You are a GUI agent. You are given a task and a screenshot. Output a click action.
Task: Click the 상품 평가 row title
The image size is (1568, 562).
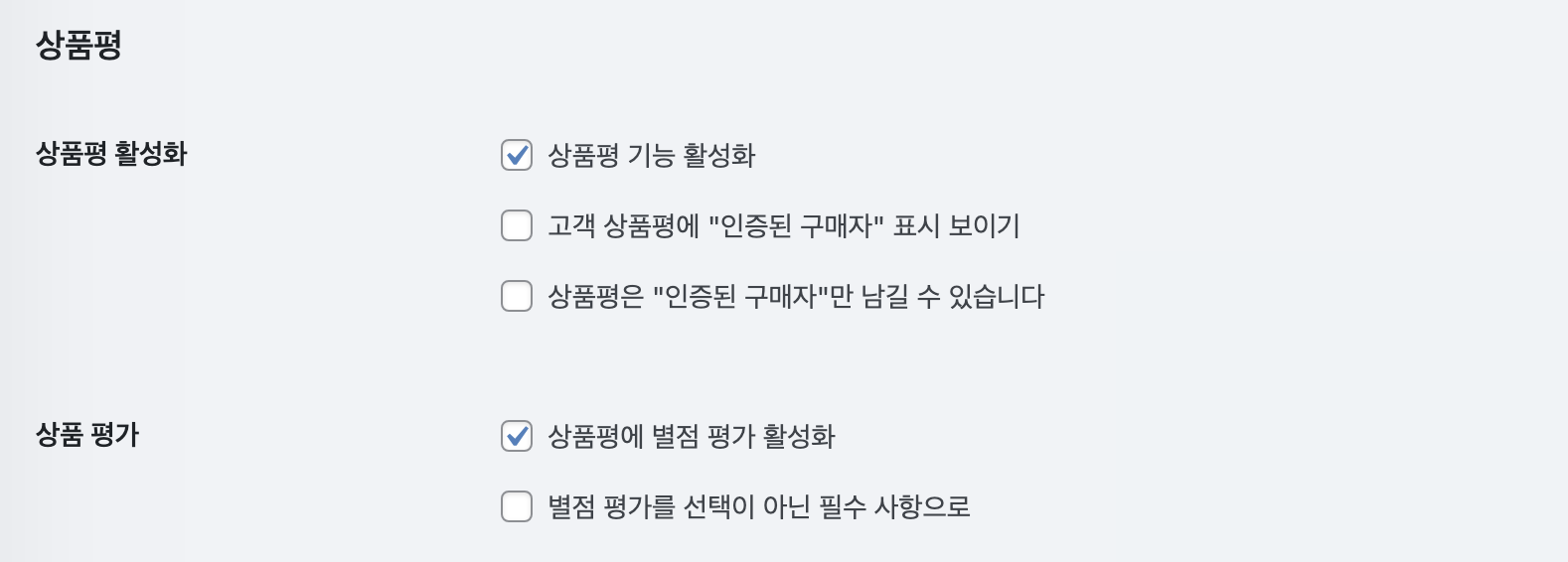[x=87, y=435]
